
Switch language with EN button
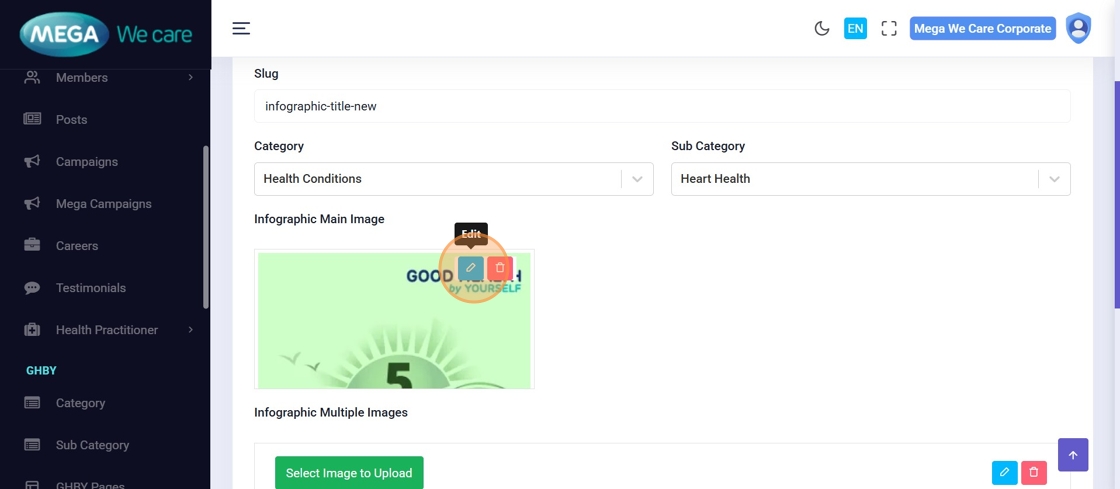[855, 28]
